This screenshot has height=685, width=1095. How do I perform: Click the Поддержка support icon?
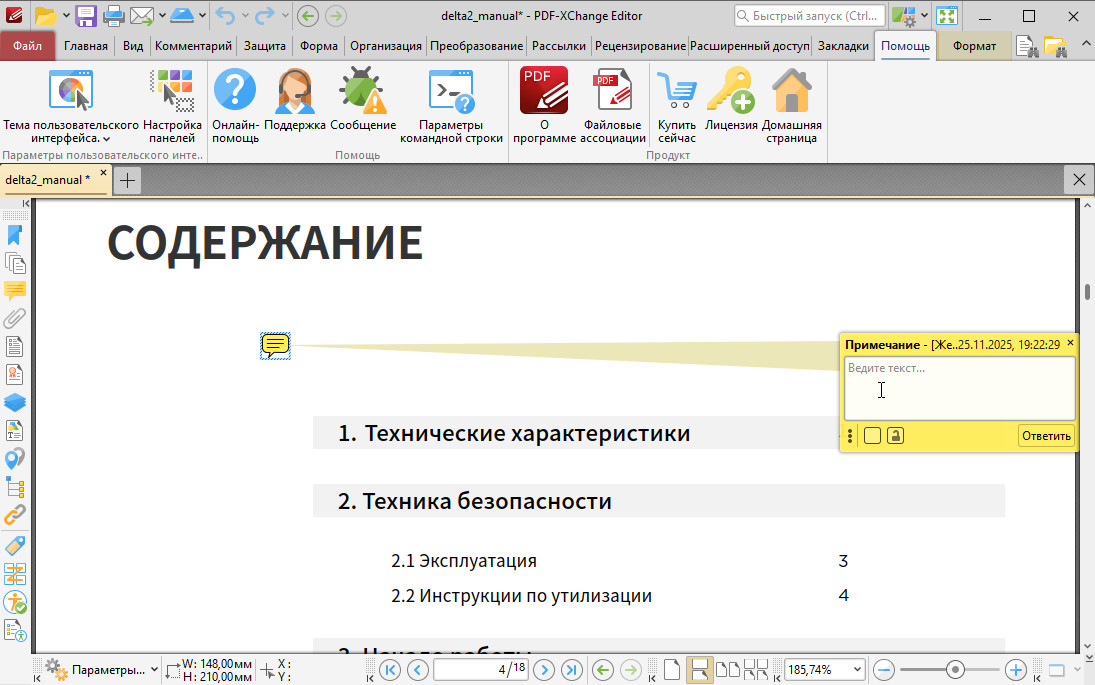tap(295, 93)
